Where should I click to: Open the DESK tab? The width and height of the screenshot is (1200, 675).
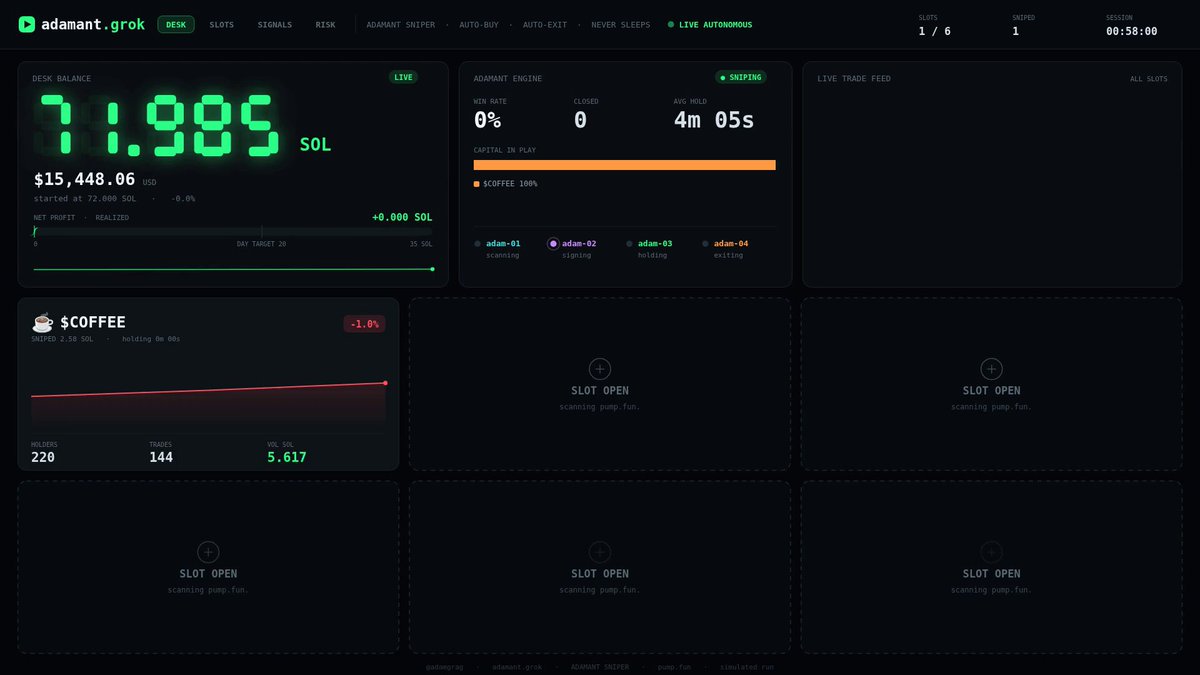(x=176, y=24)
